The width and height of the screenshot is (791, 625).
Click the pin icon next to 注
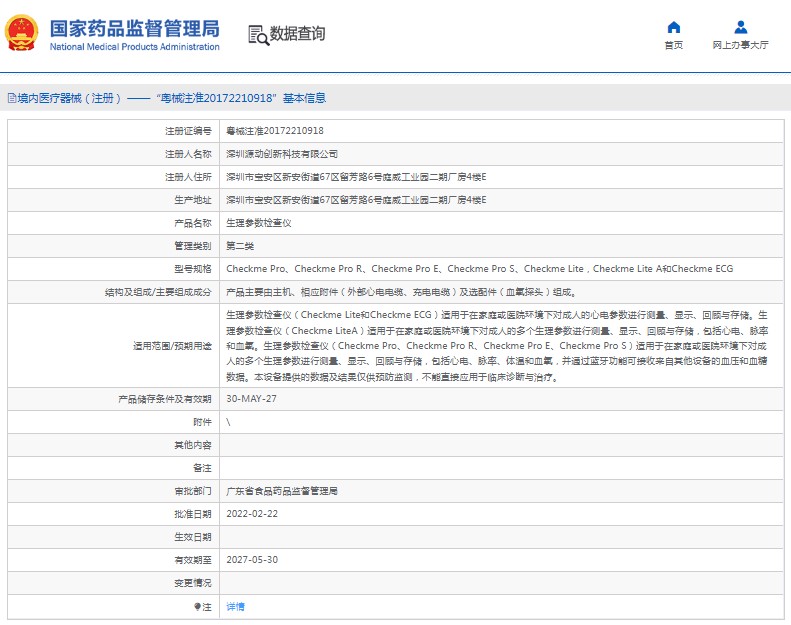(198, 606)
